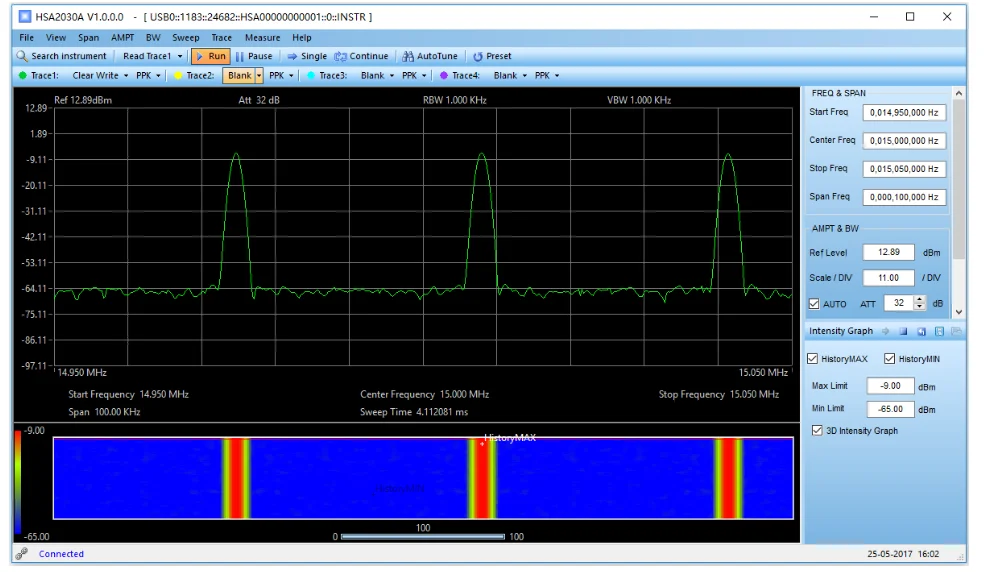Click the Min Limit input field
The image size is (1002, 572).
[890, 408]
